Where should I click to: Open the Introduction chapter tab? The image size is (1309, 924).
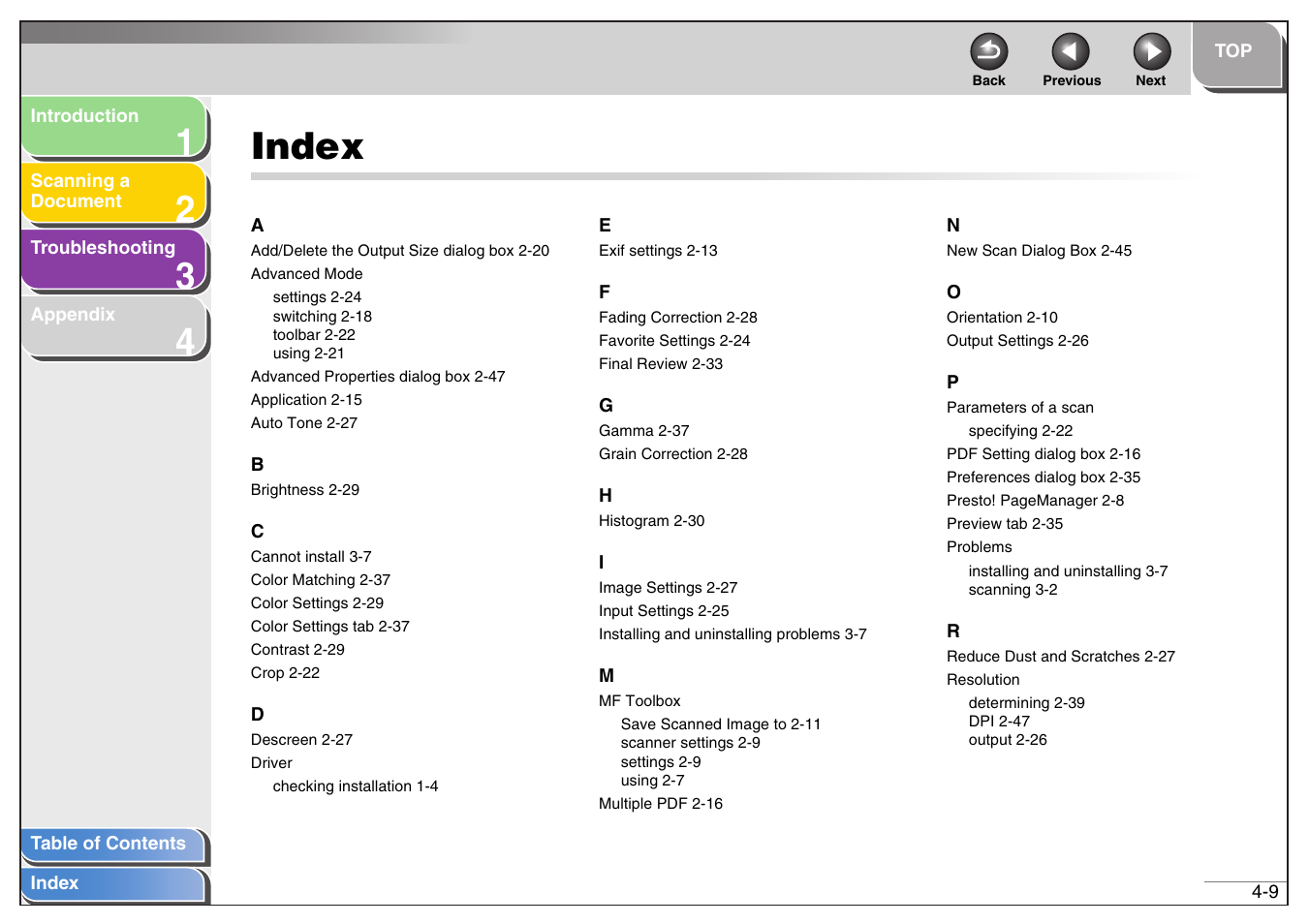pos(113,127)
